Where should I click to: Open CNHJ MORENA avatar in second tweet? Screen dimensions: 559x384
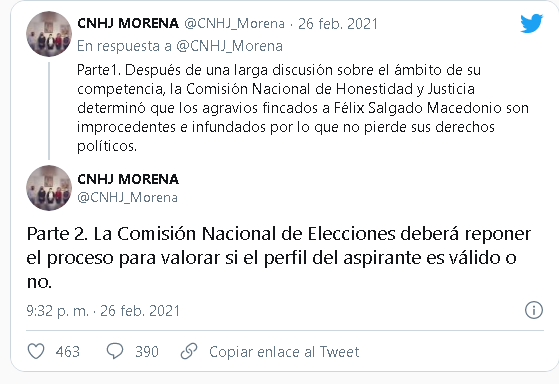49,188
